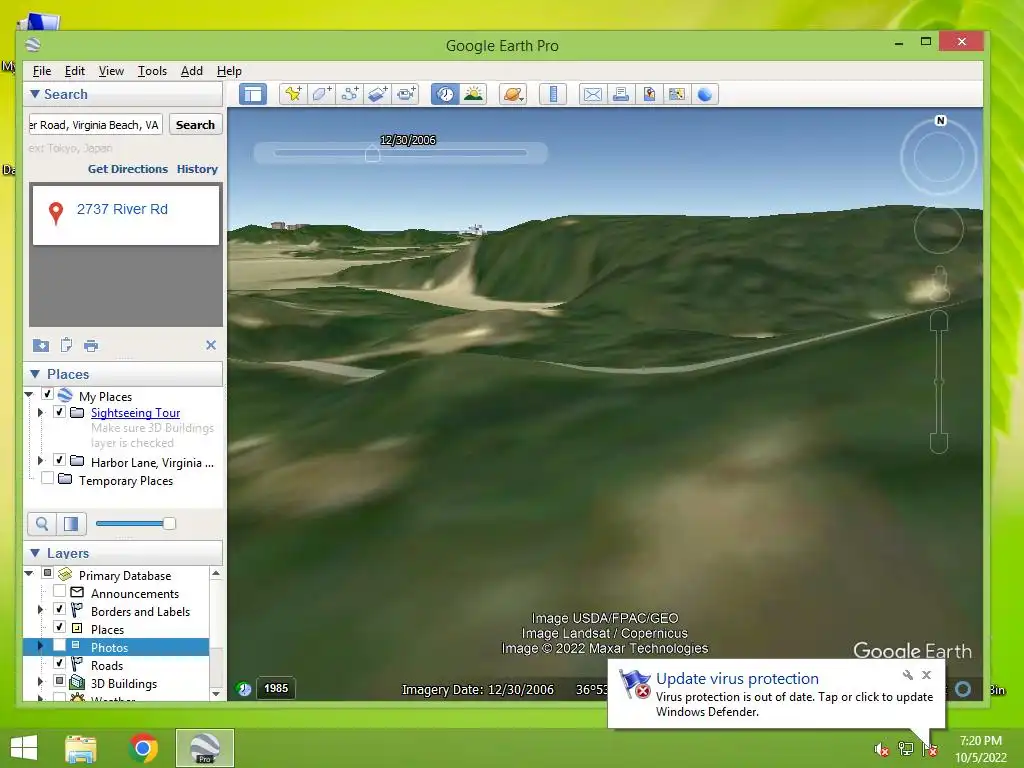Click the red pin for 2737 River Rd

tap(56, 212)
